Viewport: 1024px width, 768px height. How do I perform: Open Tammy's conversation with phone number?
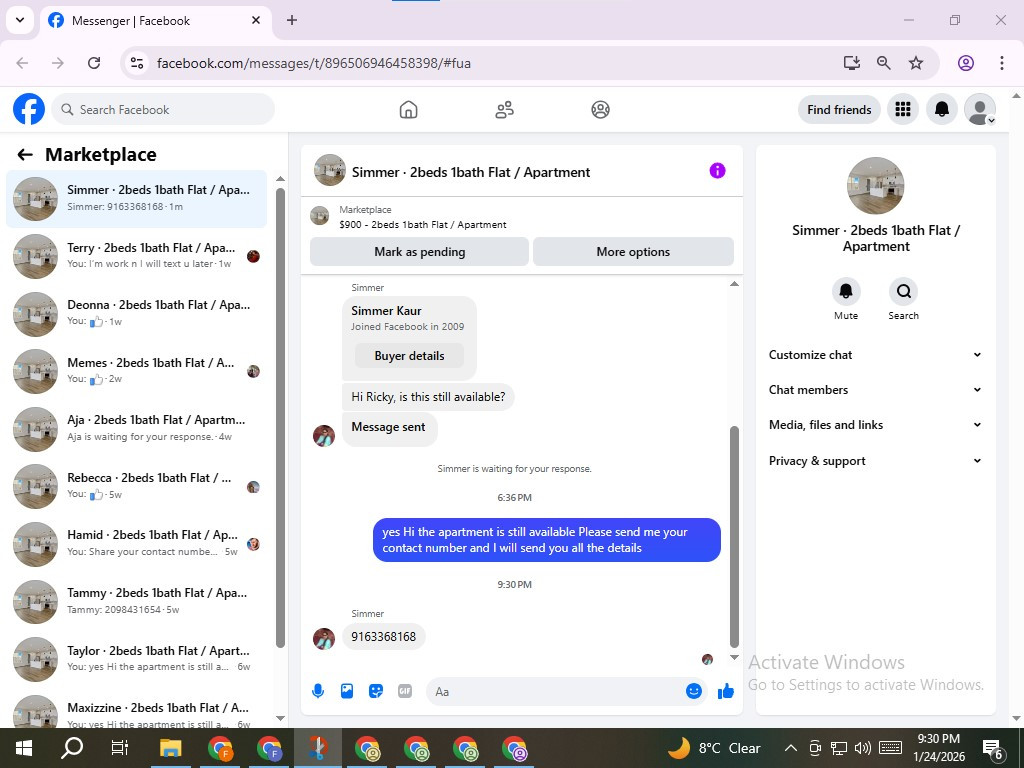pos(136,601)
